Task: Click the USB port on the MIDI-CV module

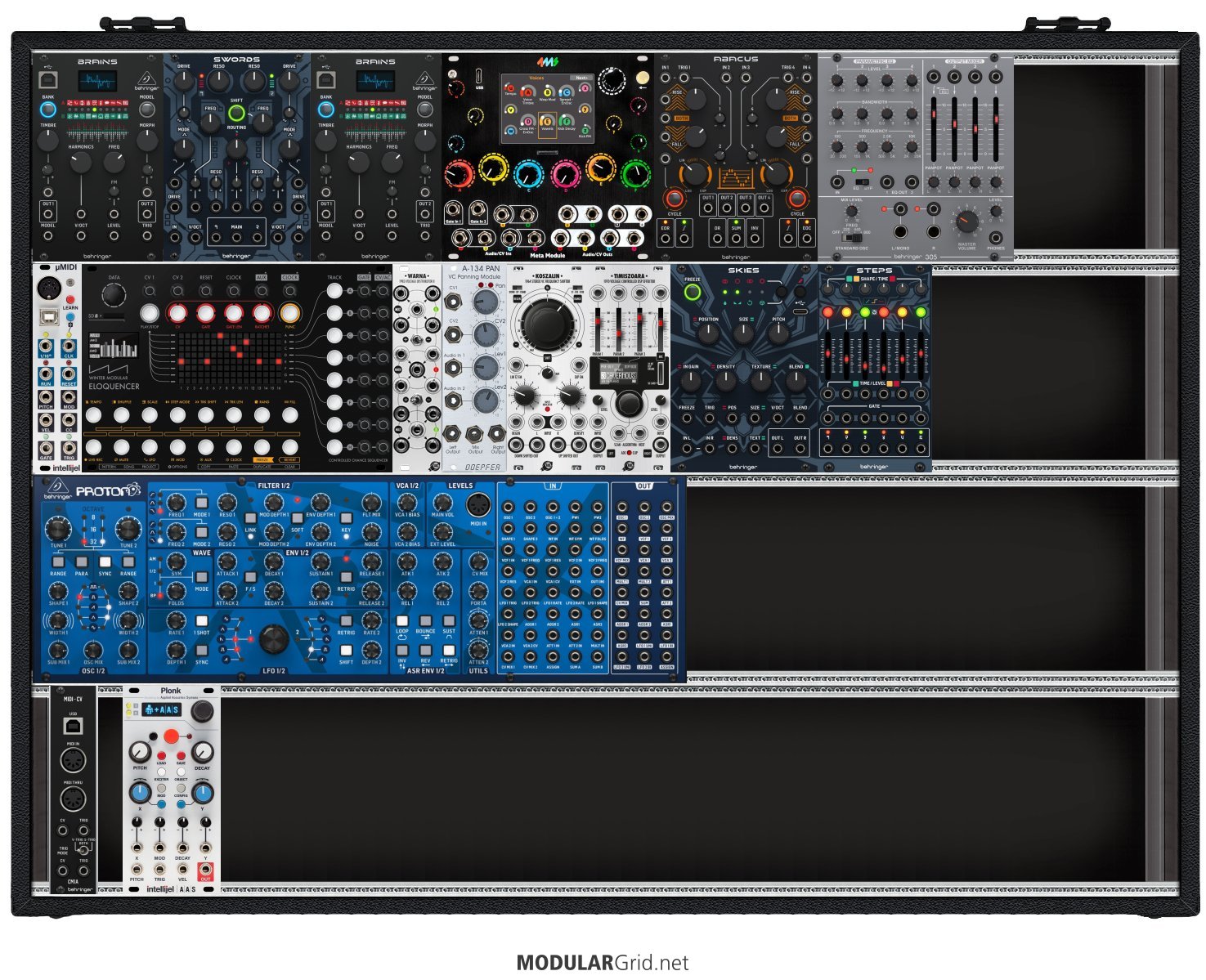Action: pyautogui.click(x=74, y=726)
